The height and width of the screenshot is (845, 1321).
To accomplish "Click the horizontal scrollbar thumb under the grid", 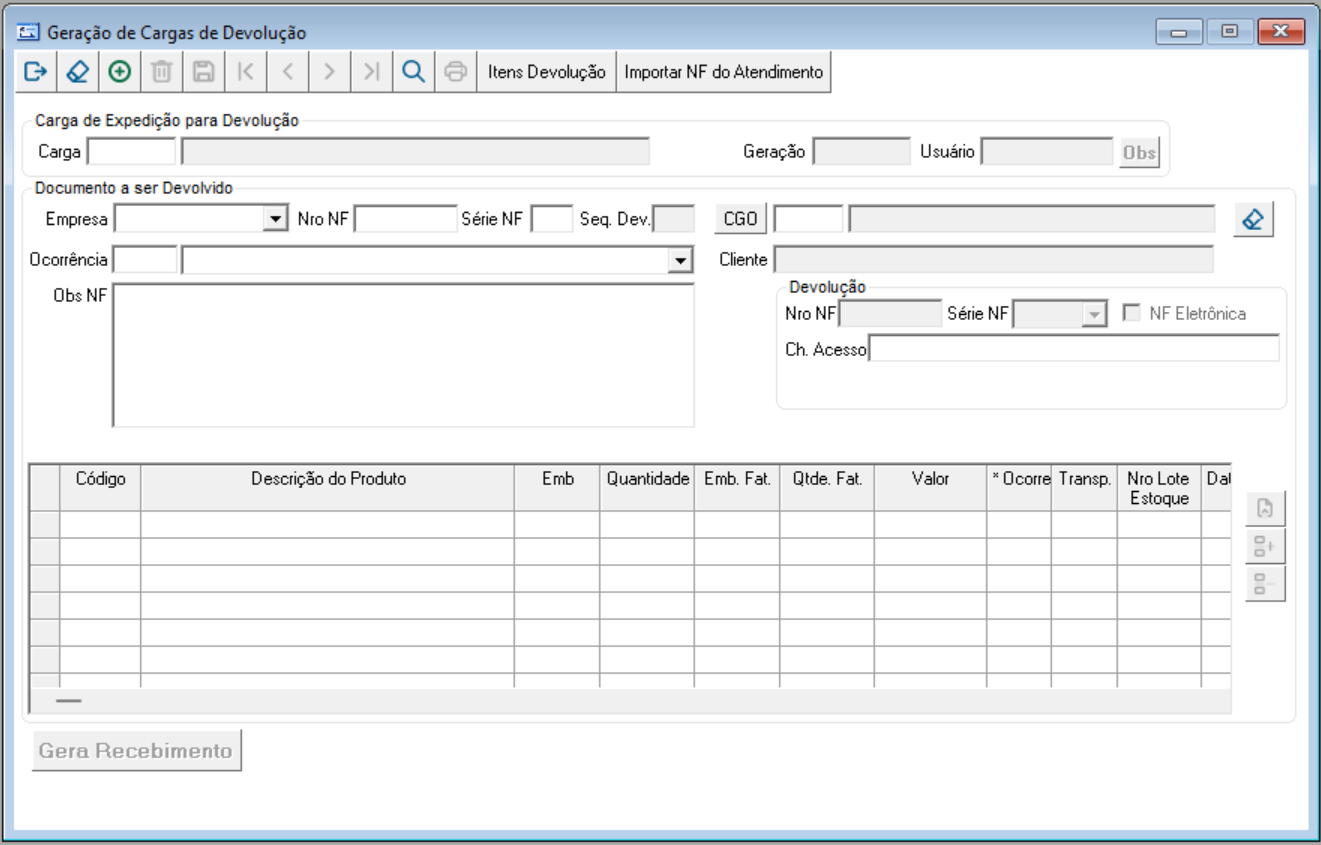I will 69,701.
